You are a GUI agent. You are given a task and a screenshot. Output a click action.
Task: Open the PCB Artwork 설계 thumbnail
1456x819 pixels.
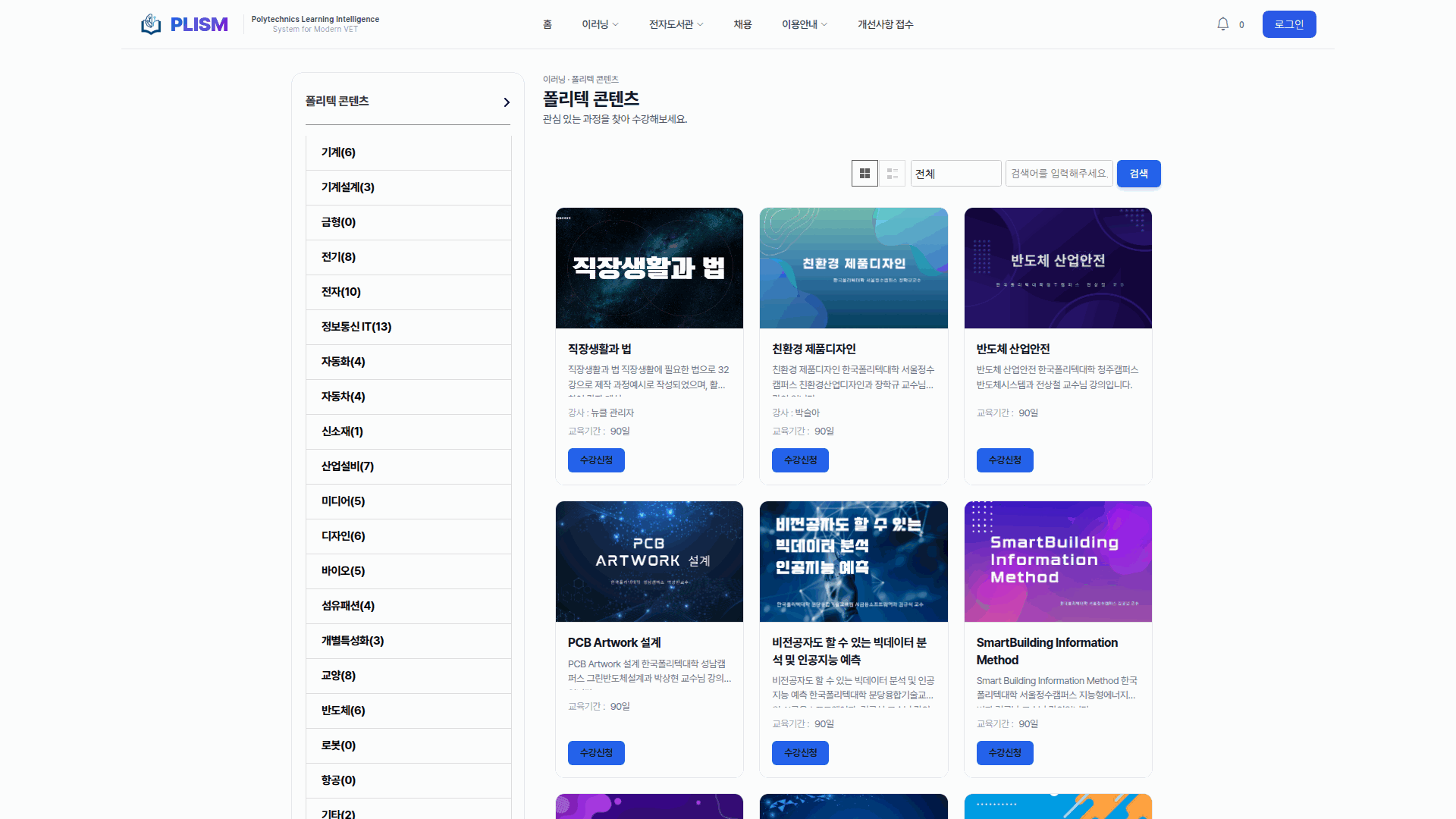(x=649, y=561)
